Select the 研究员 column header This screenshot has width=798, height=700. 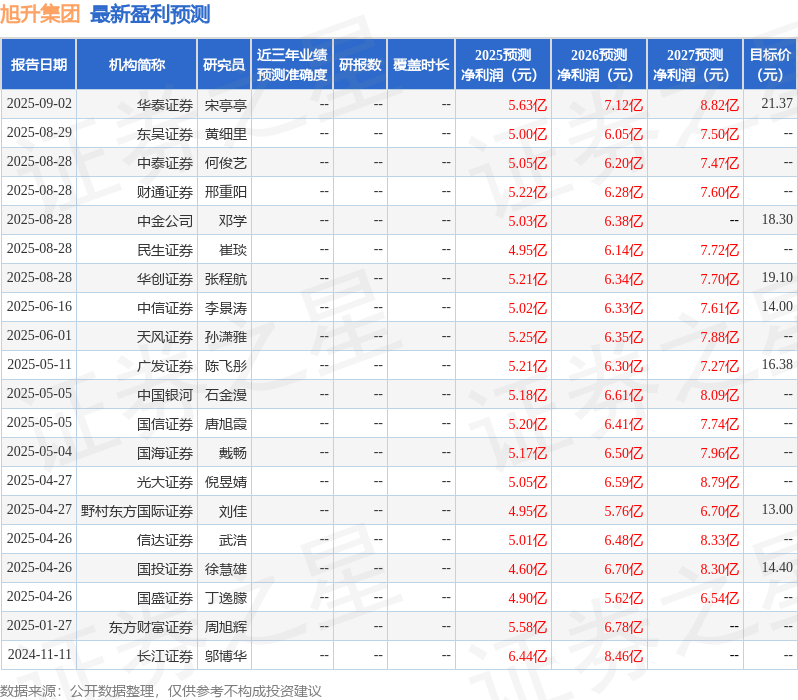[224, 65]
